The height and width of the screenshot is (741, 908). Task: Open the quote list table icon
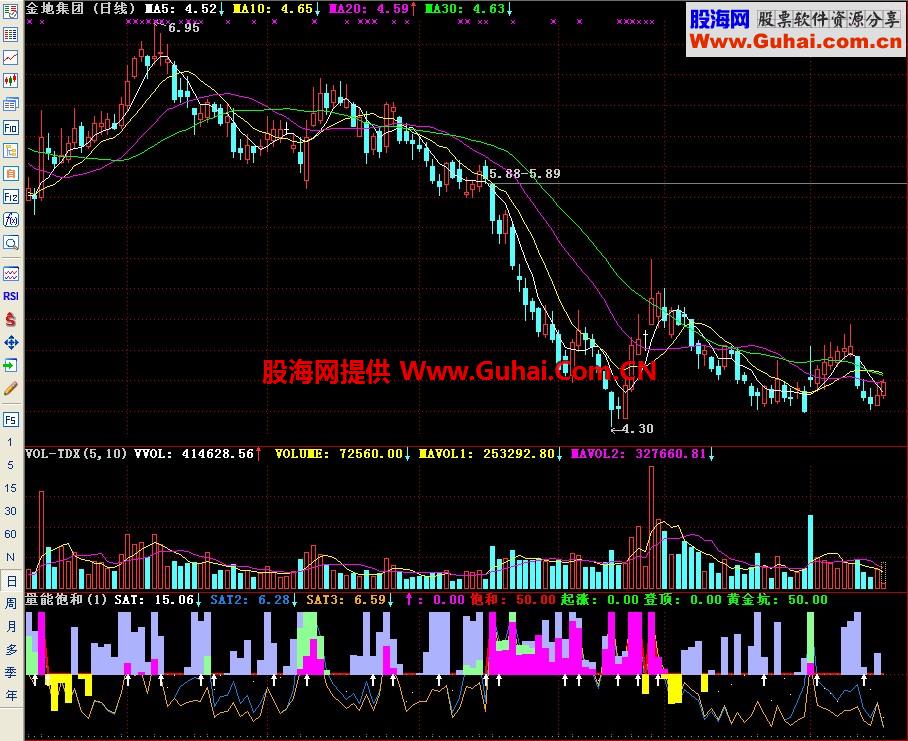[10, 34]
